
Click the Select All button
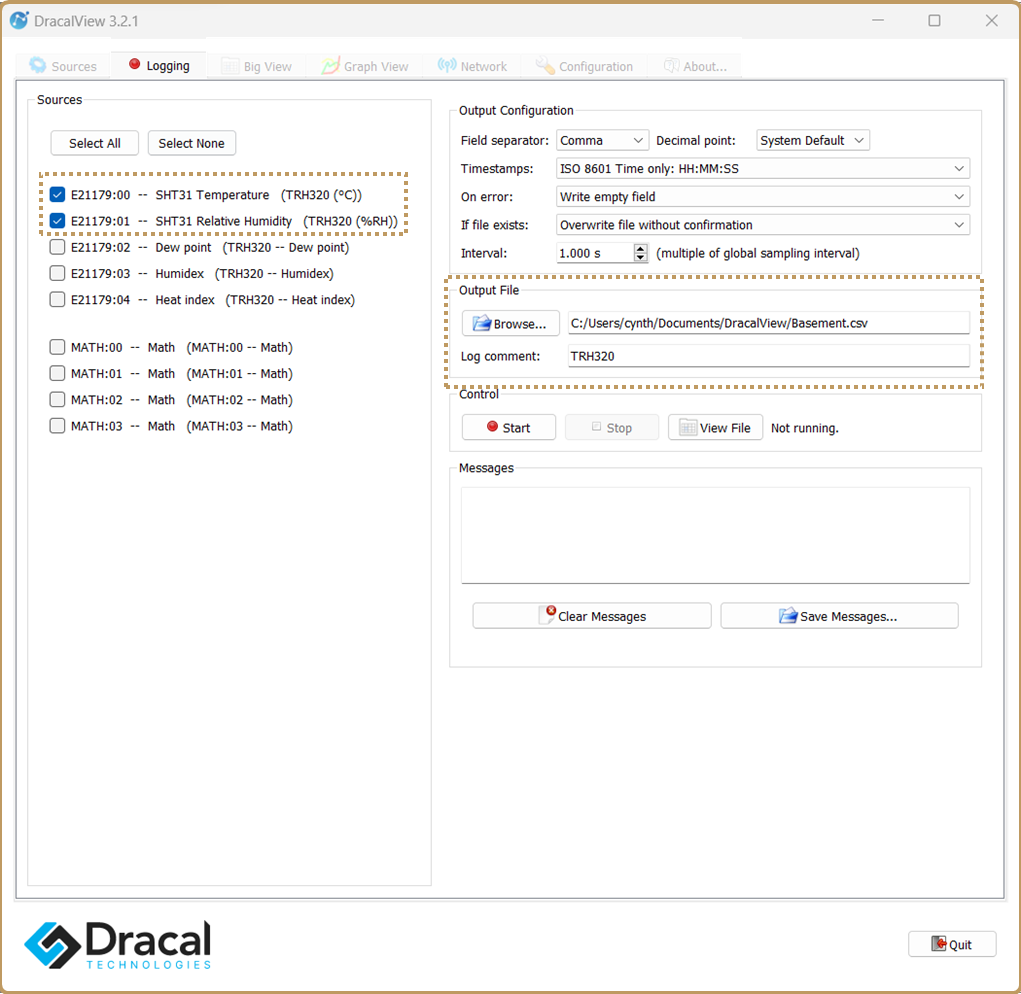pyautogui.click(x=95, y=143)
